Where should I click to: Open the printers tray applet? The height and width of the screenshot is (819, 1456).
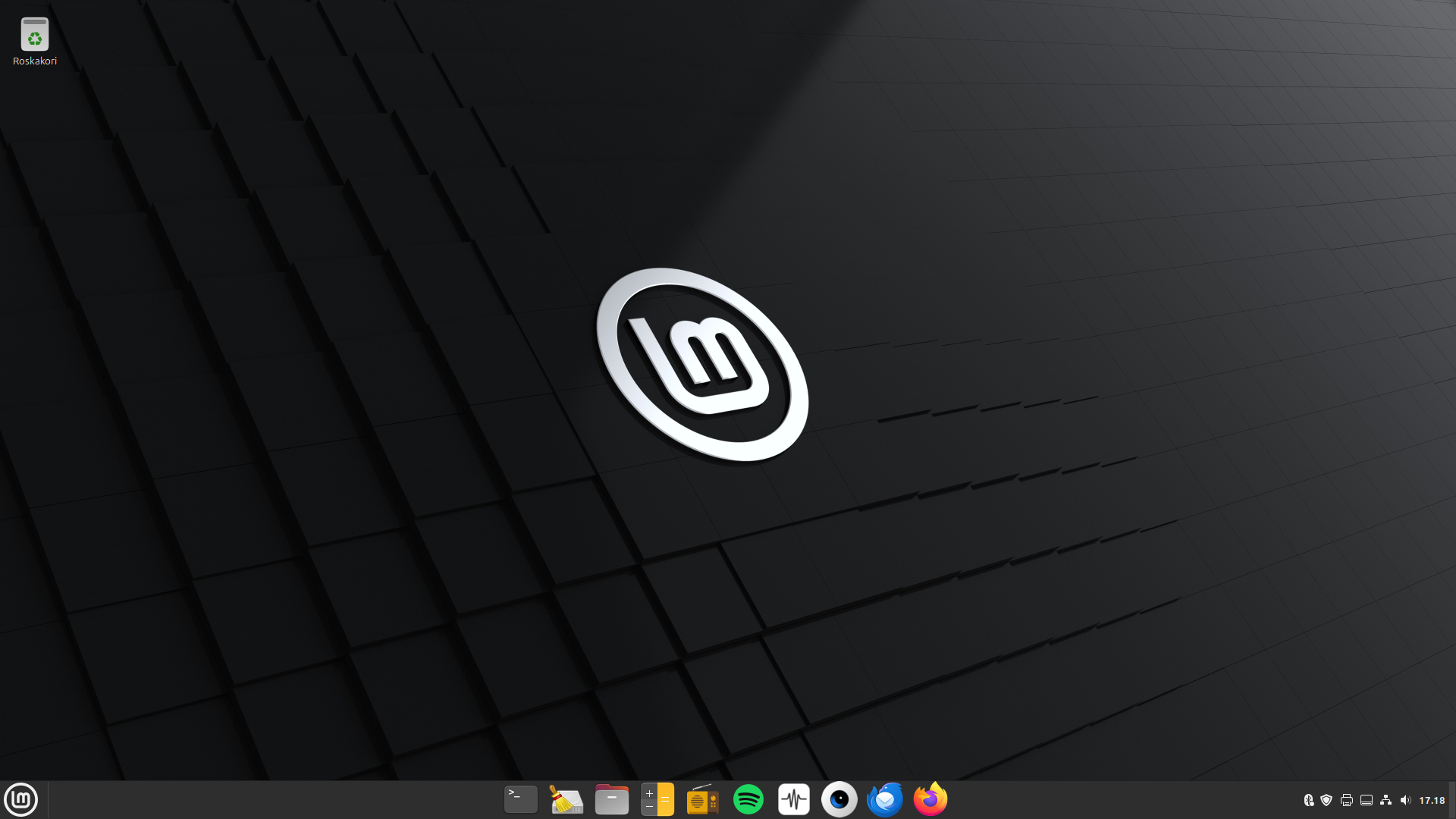tap(1347, 800)
